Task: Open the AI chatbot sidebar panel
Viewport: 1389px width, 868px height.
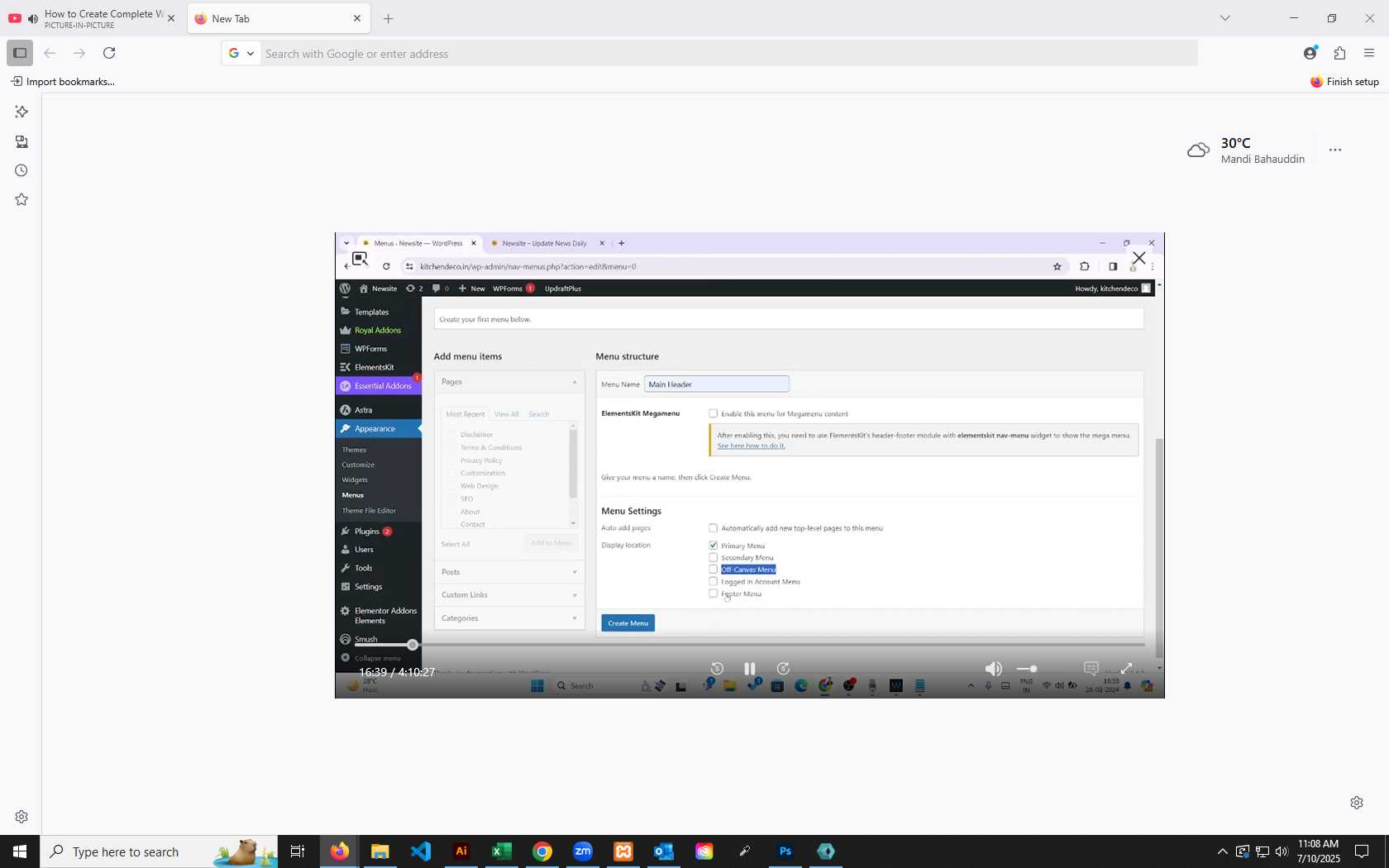Action: [x=21, y=112]
